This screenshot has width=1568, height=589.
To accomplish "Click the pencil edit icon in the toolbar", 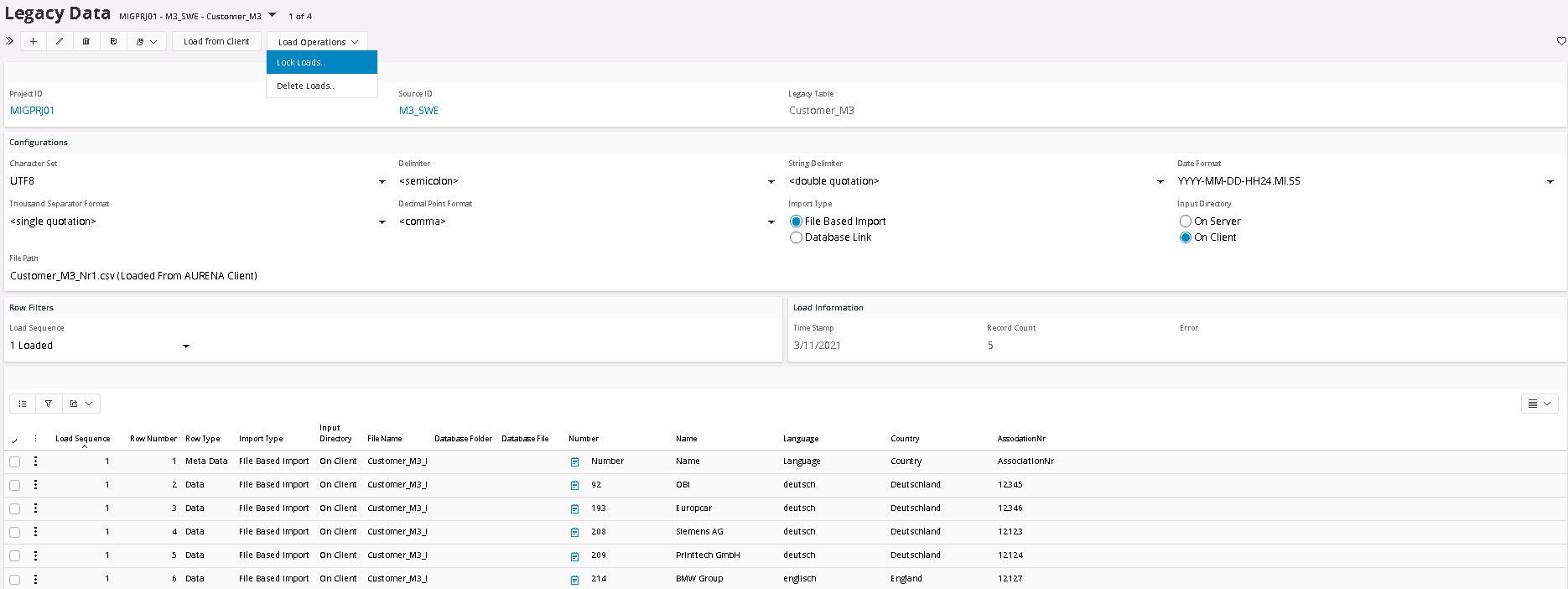I will click(60, 41).
